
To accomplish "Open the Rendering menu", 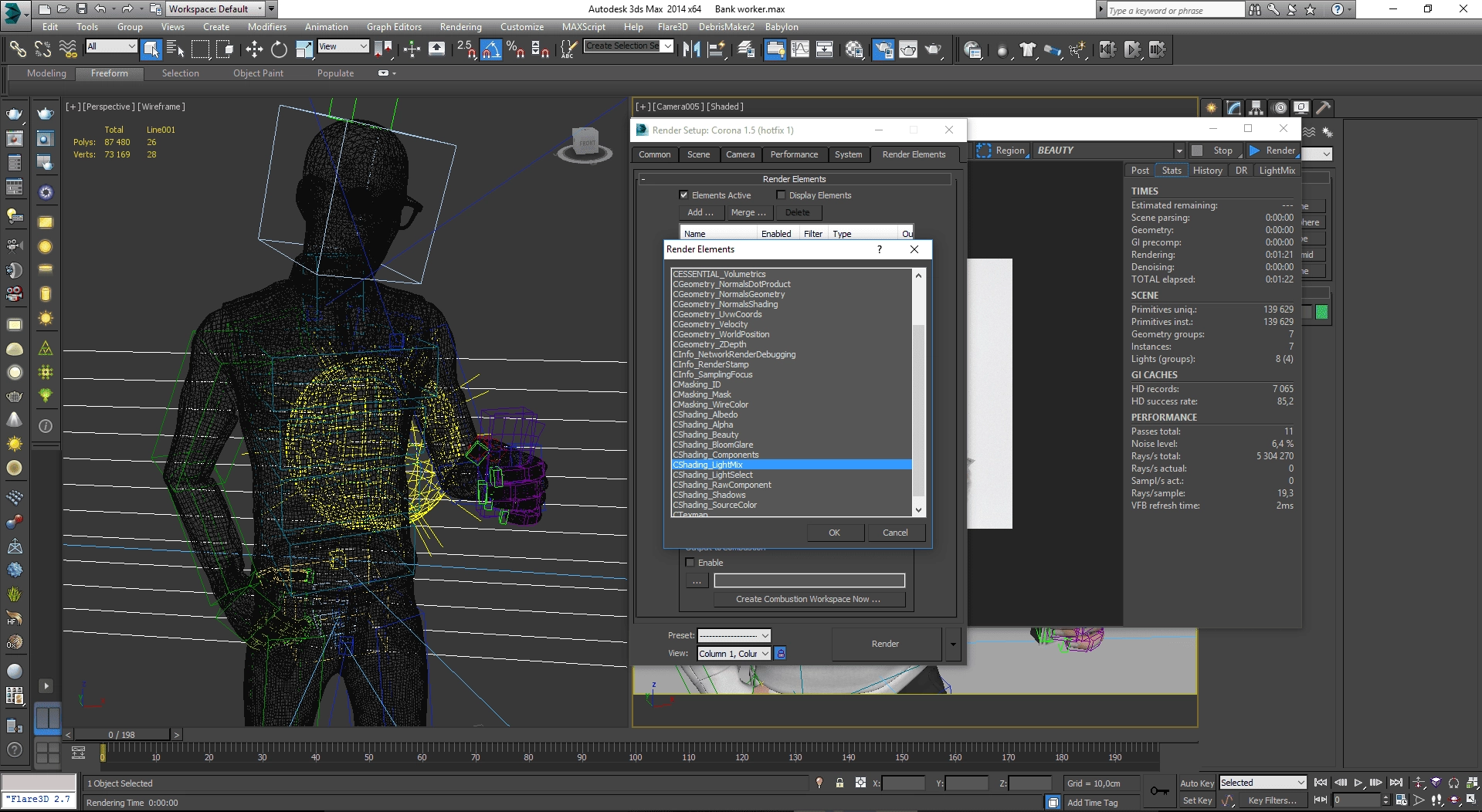I will [x=460, y=26].
